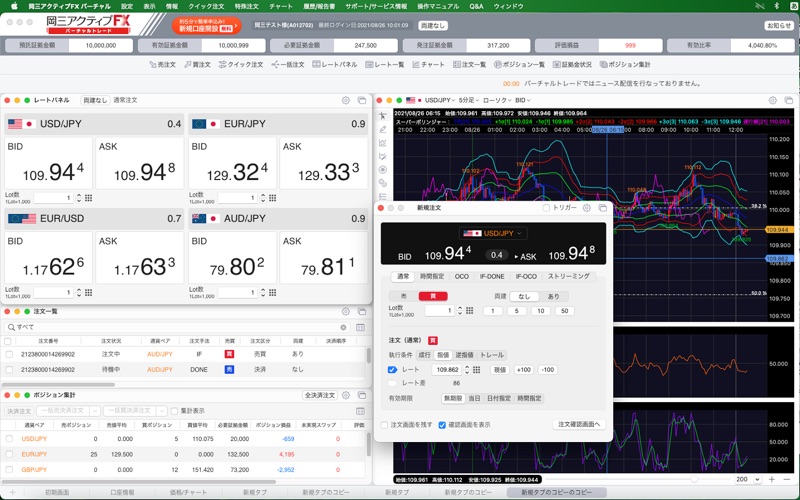
Task: Click settings gear in 新規注文 dialog
Action: (x=585, y=208)
